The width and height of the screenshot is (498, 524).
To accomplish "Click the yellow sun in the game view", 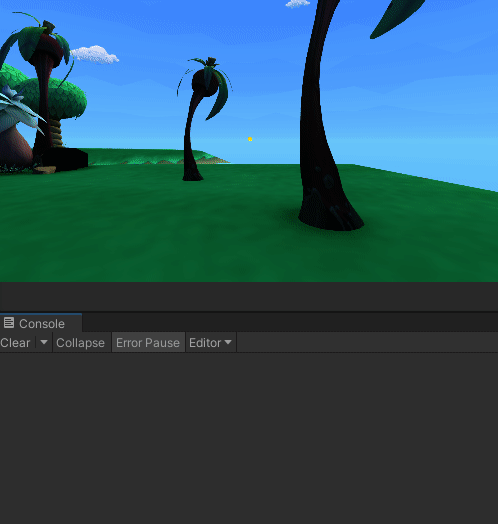I will tap(250, 139).
